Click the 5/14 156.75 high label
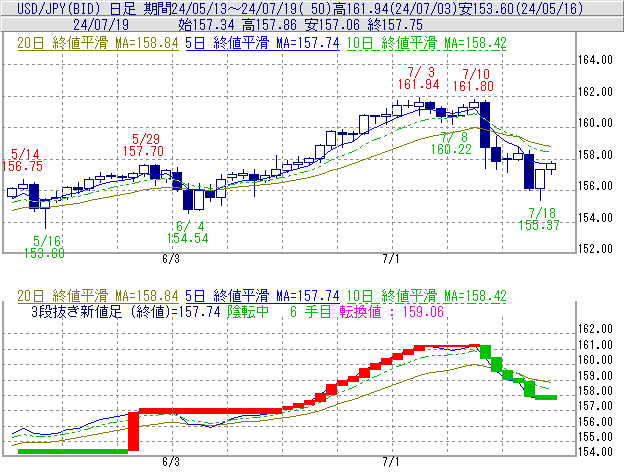The height and width of the screenshot is (475, 624). [22, 160]
